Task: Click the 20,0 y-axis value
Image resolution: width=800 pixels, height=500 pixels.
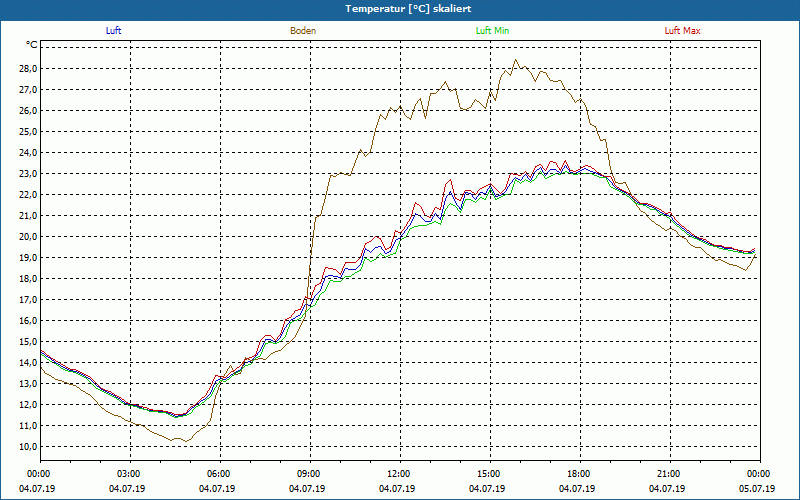Action: 29,237
